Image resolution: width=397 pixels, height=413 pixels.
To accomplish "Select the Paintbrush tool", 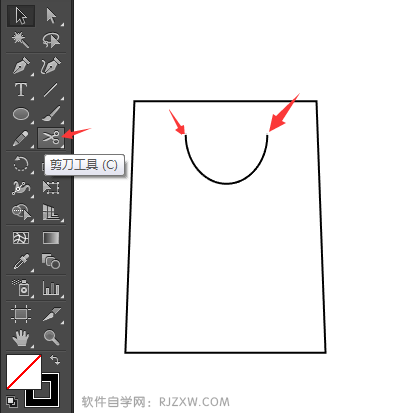I will tap(51, 114).
